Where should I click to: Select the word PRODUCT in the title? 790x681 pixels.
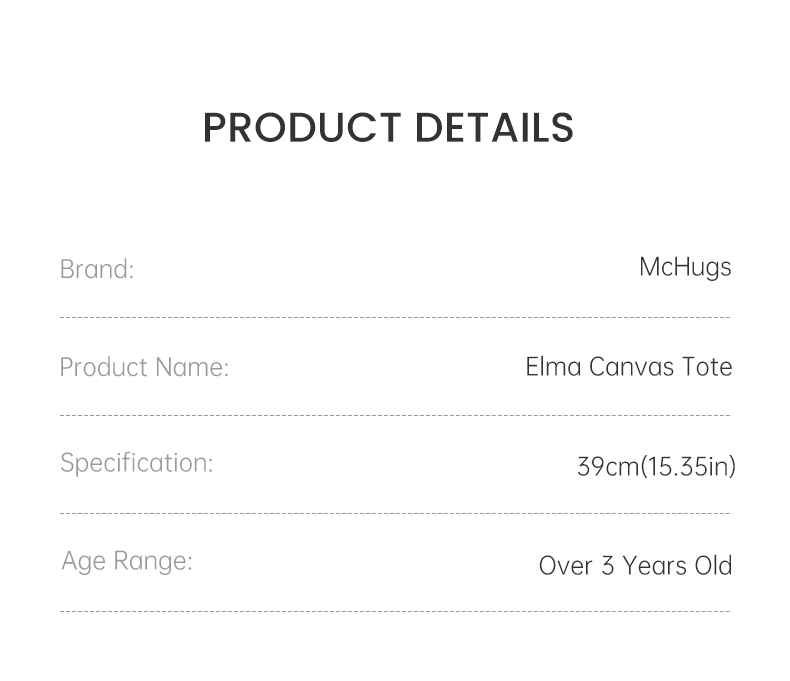click(301, 128)
